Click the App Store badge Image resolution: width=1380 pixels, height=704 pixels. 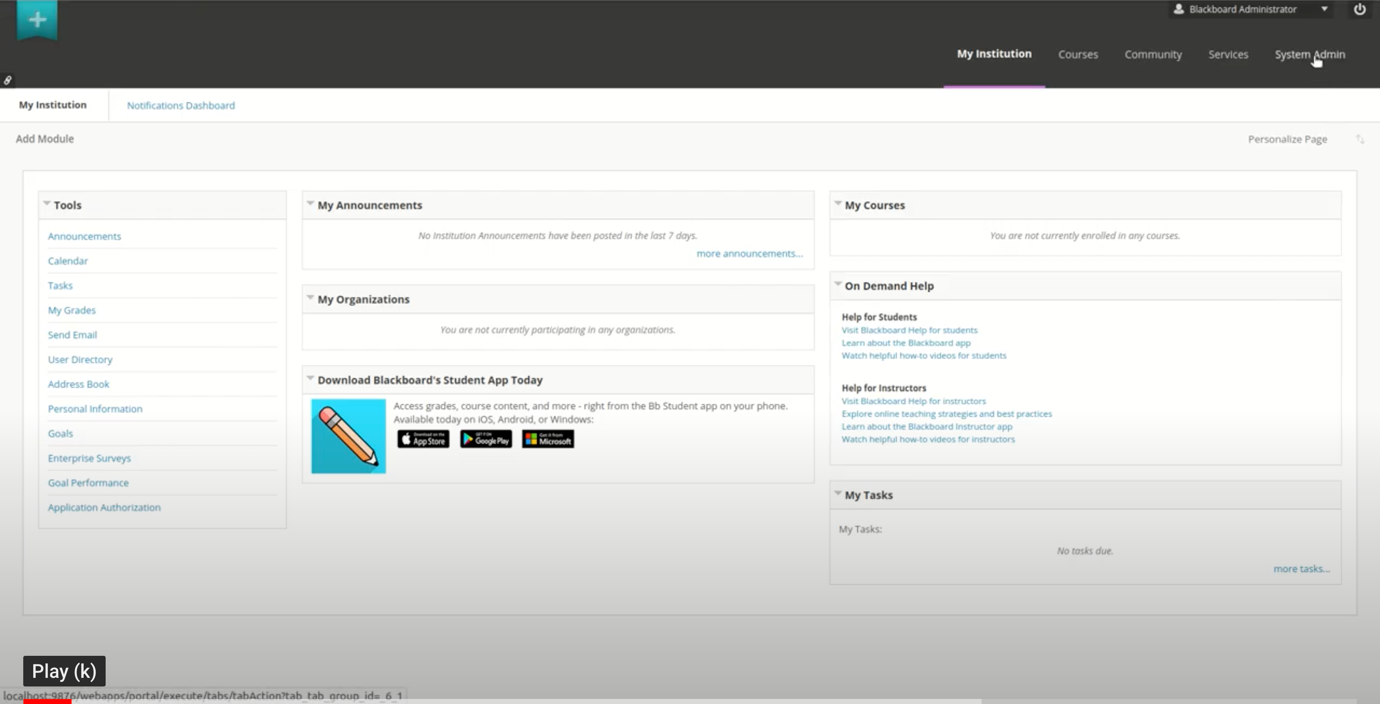coord(423,439)
